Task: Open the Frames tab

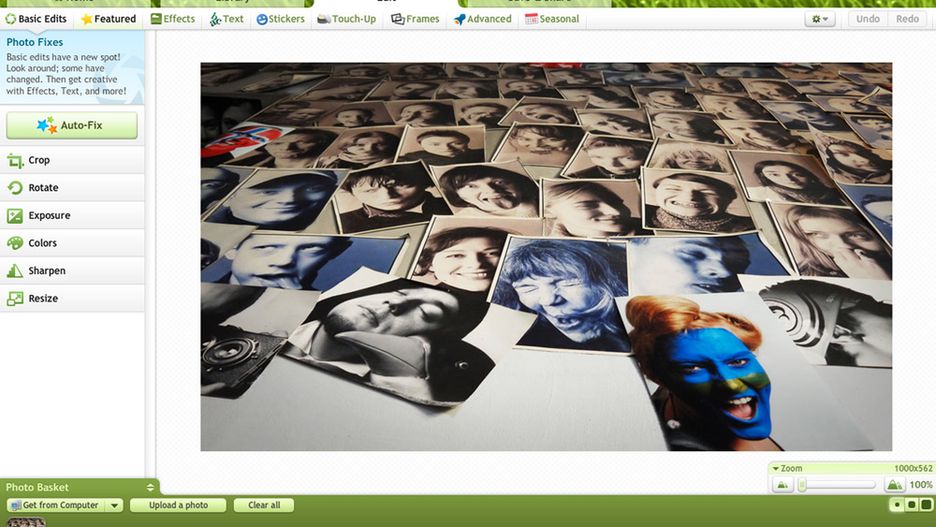Action: (x=415, y=19)
